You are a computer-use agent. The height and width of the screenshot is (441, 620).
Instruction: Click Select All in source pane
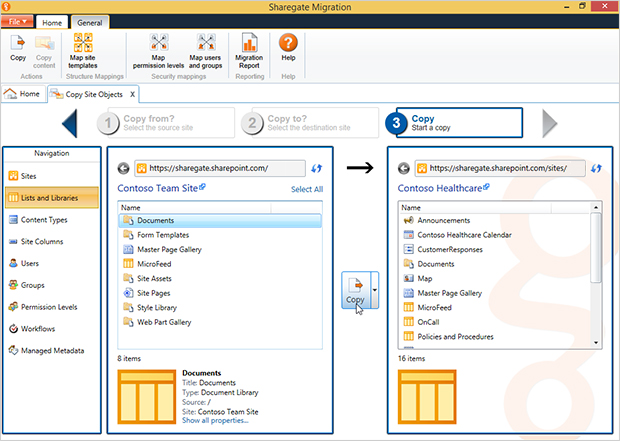pyautogui.click(x=307, y=189)
